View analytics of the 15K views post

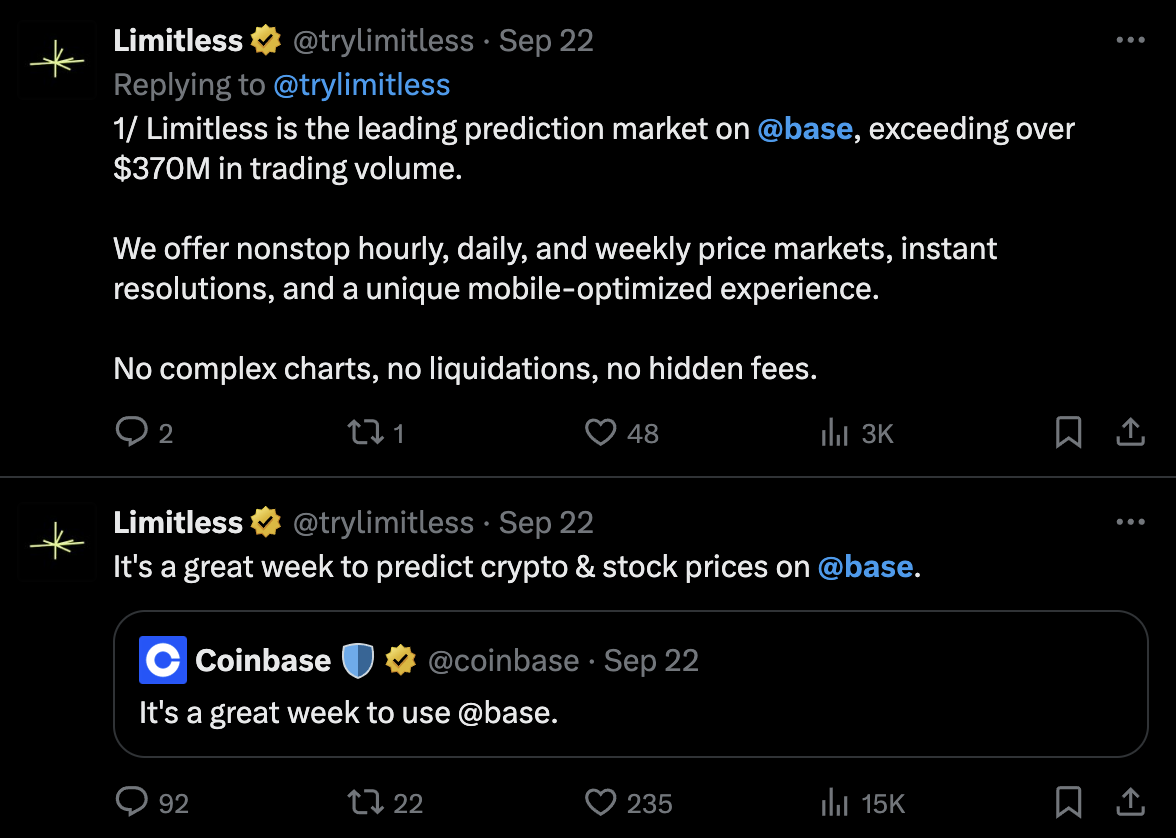coord(835,802)
